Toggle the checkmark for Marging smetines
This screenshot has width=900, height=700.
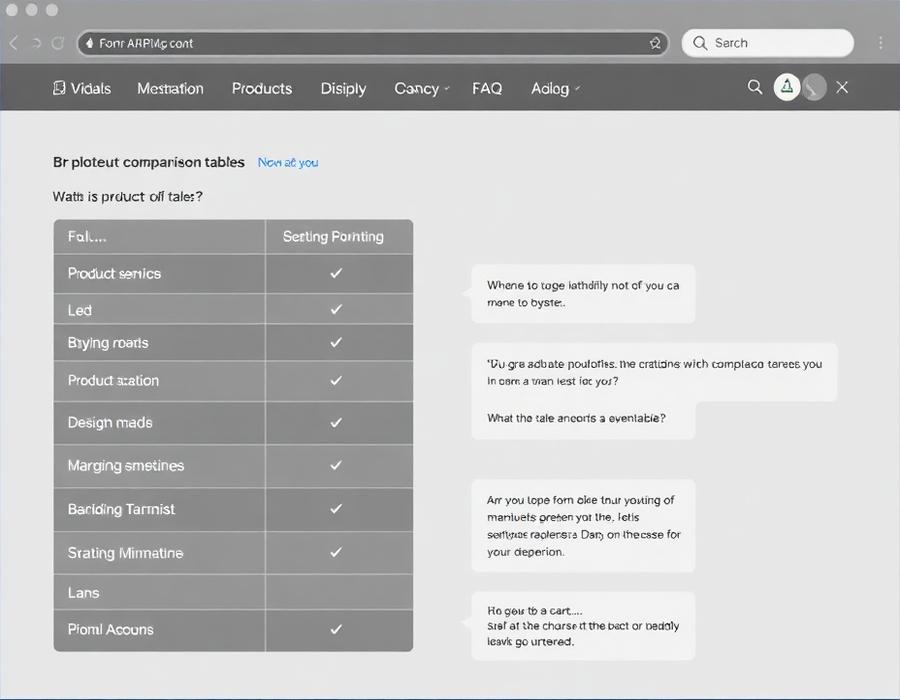[x=336, y=465]
